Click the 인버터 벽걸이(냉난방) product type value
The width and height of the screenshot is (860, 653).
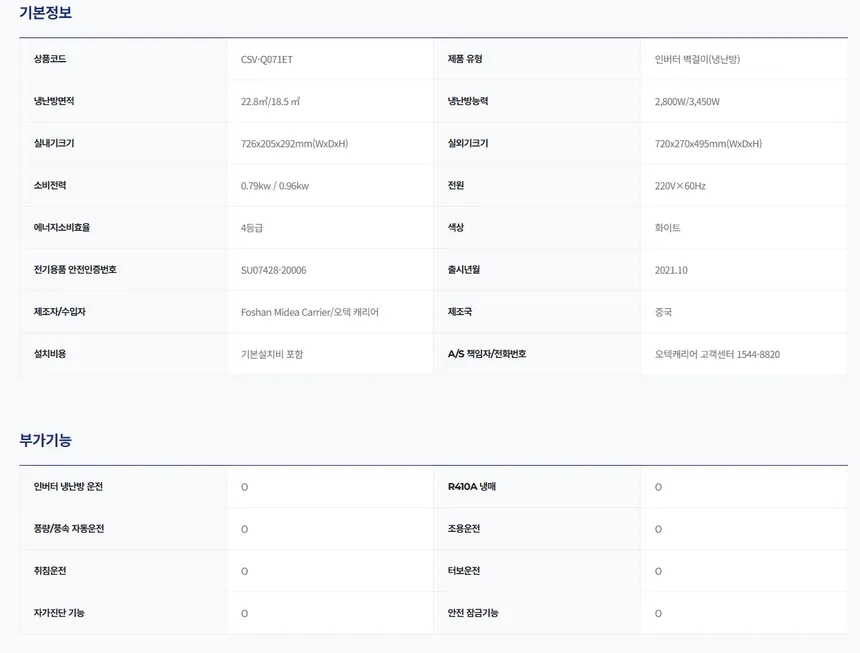tap(697, 59)
